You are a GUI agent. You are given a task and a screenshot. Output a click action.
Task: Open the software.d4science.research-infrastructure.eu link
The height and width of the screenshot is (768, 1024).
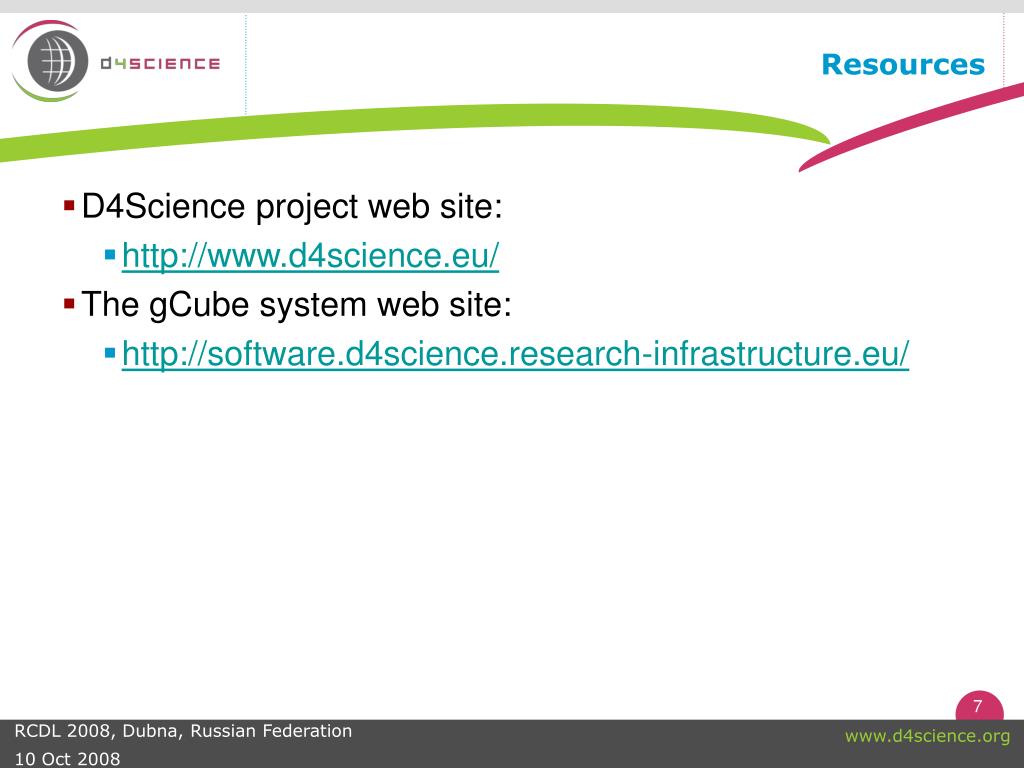tap(515, 353)
